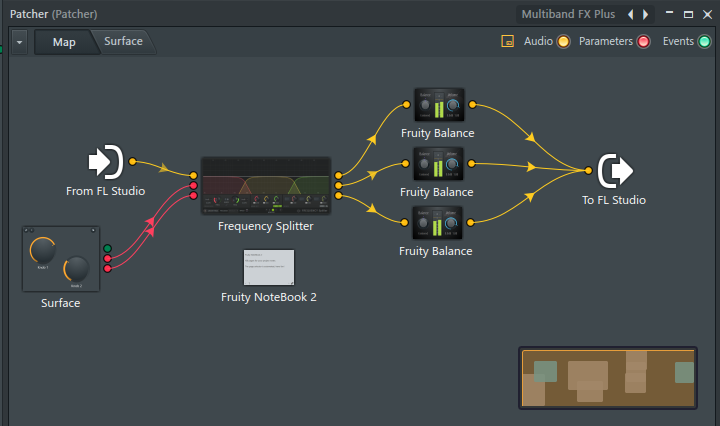Click the lower red parameter input port on Frequency Splitter
This screenshot has width=720, height=426.
pyautogui.click(x=193, y=196)
